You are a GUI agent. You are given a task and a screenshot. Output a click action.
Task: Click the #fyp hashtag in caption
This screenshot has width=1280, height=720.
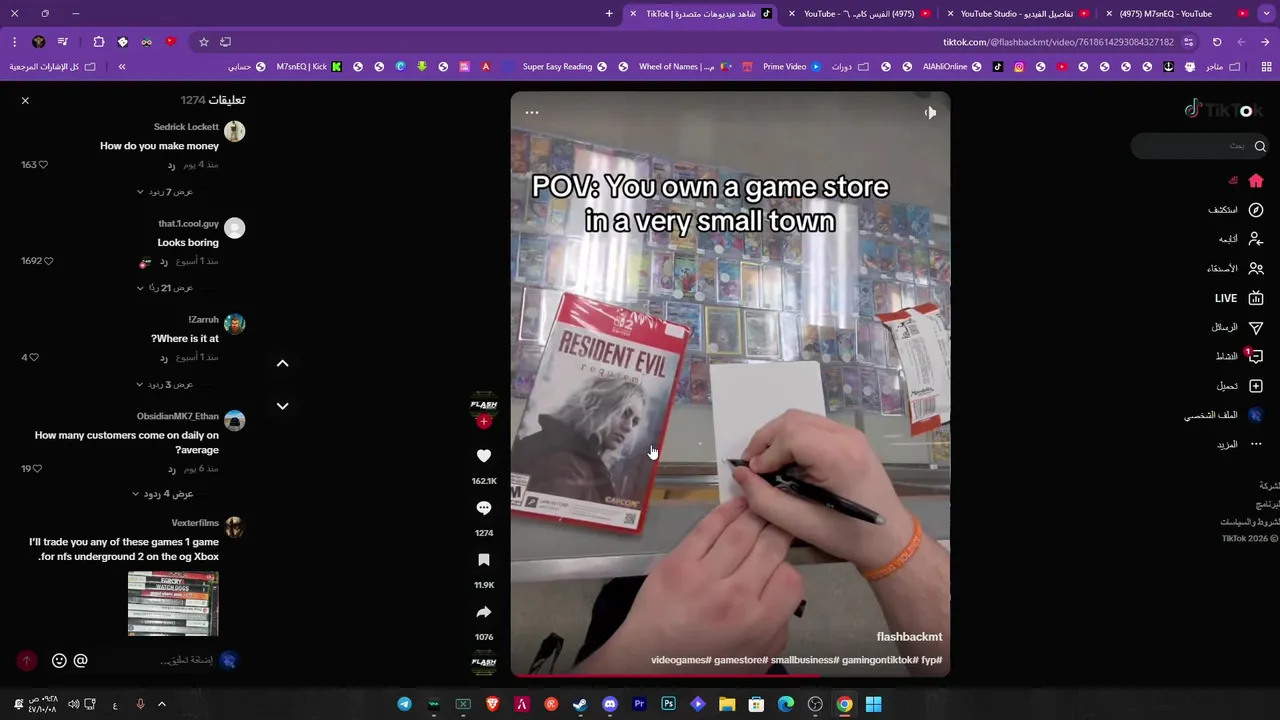pyautogui.click(x=932, y=660)
